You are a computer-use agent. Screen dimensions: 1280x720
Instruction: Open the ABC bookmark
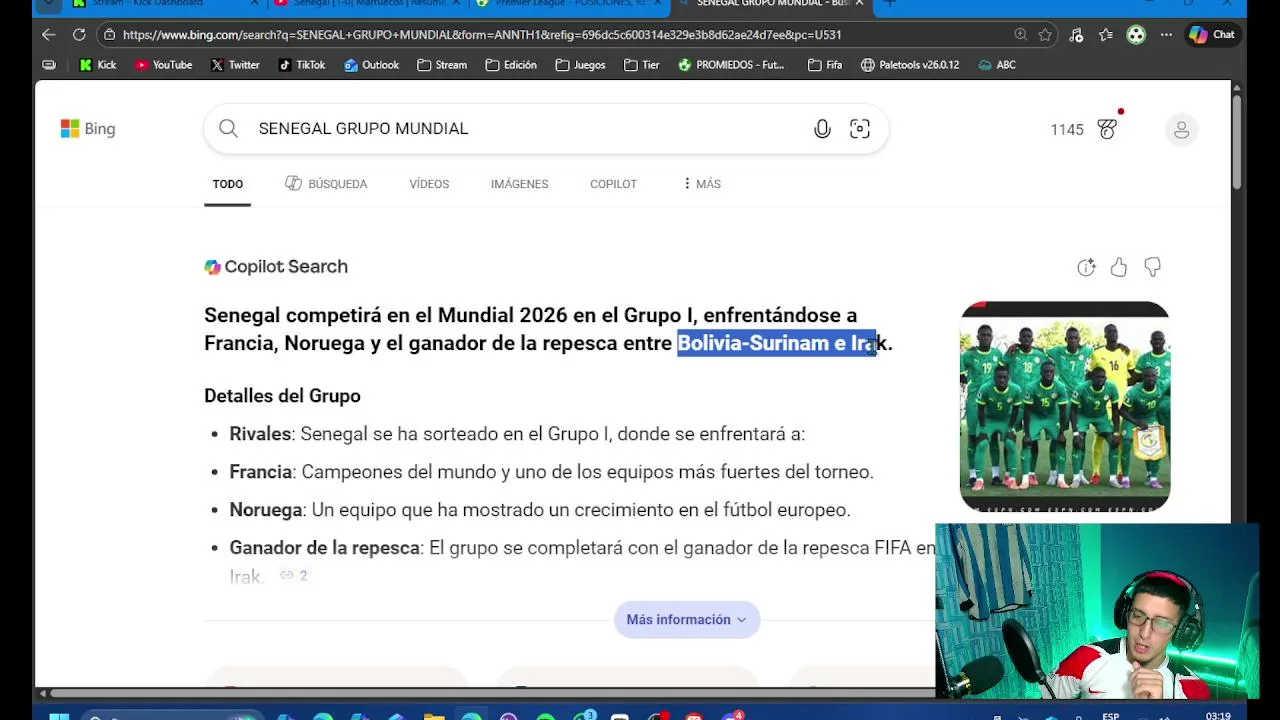click(997, 65)
